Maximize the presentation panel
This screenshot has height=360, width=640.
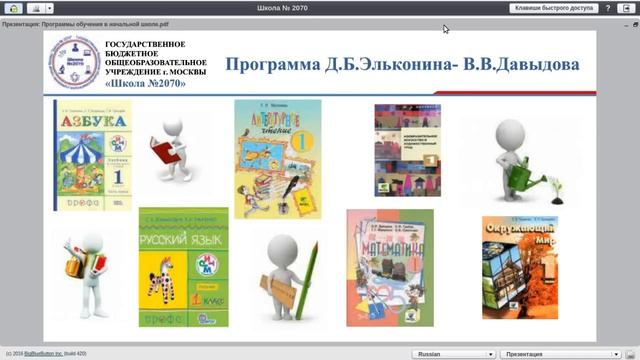pyautogui.click(x=635, y=24)
